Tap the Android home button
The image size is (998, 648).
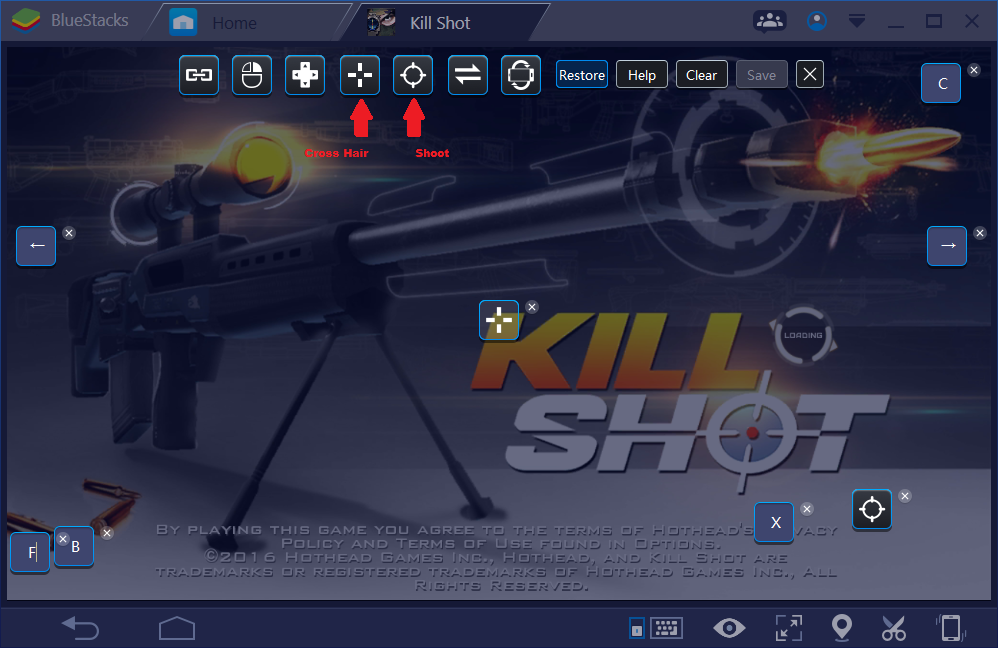point(177,628)
